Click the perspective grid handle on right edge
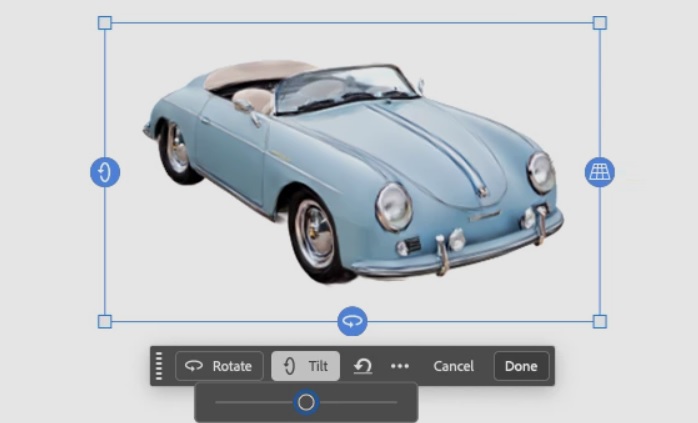Screen dimensions: 698x423 [x=599, y=172]
